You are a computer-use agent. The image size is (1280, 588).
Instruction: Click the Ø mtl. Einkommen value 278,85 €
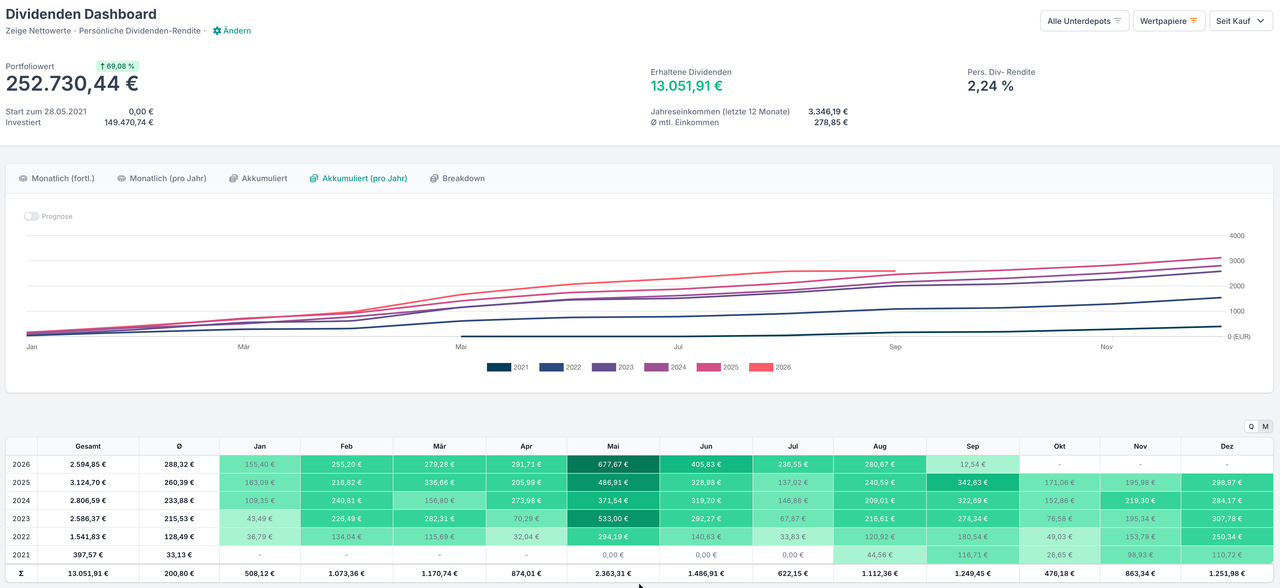point(831,122)
